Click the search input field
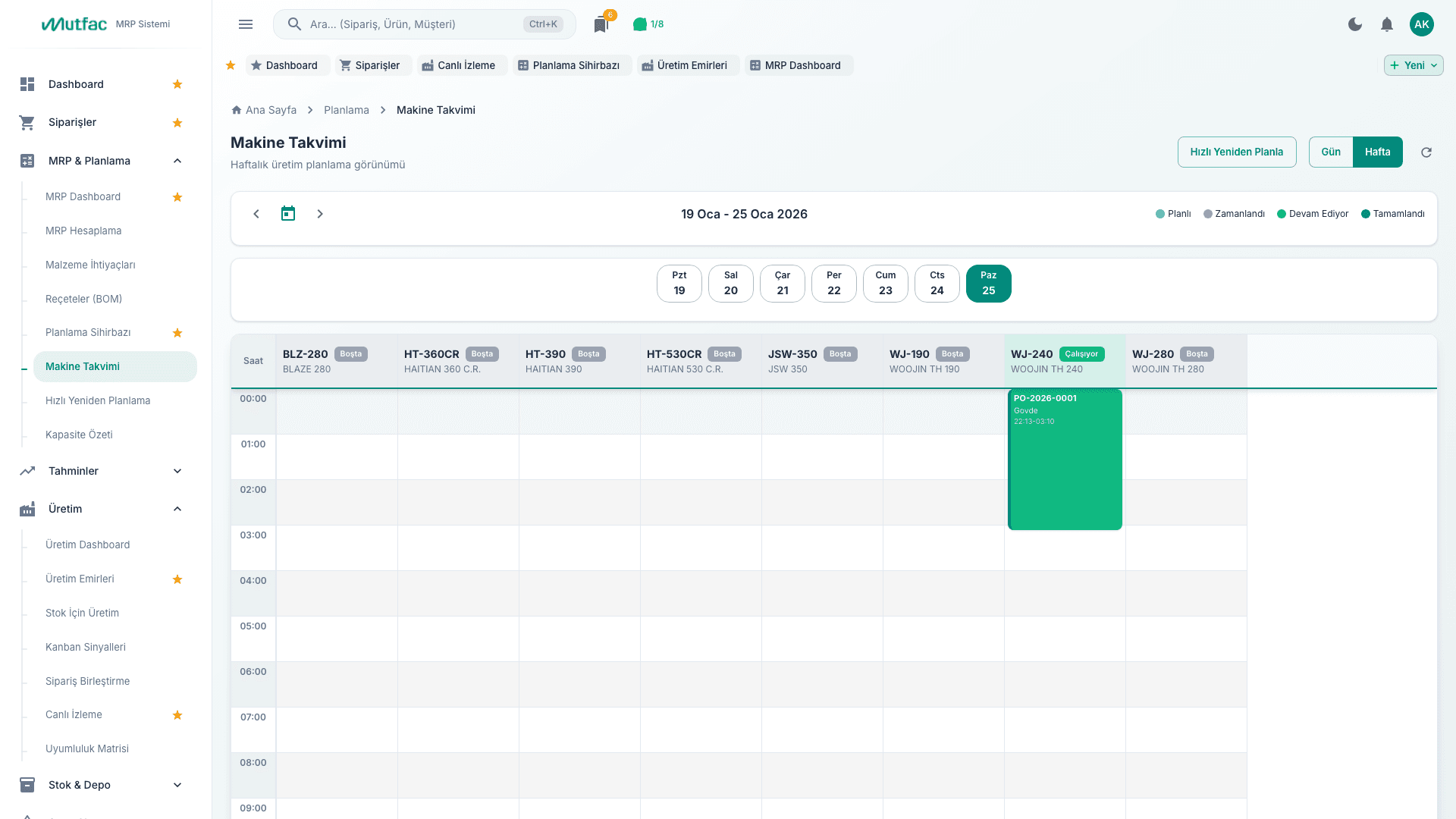The width and height of the screenshot is (1456, 819). click(425, 24)
